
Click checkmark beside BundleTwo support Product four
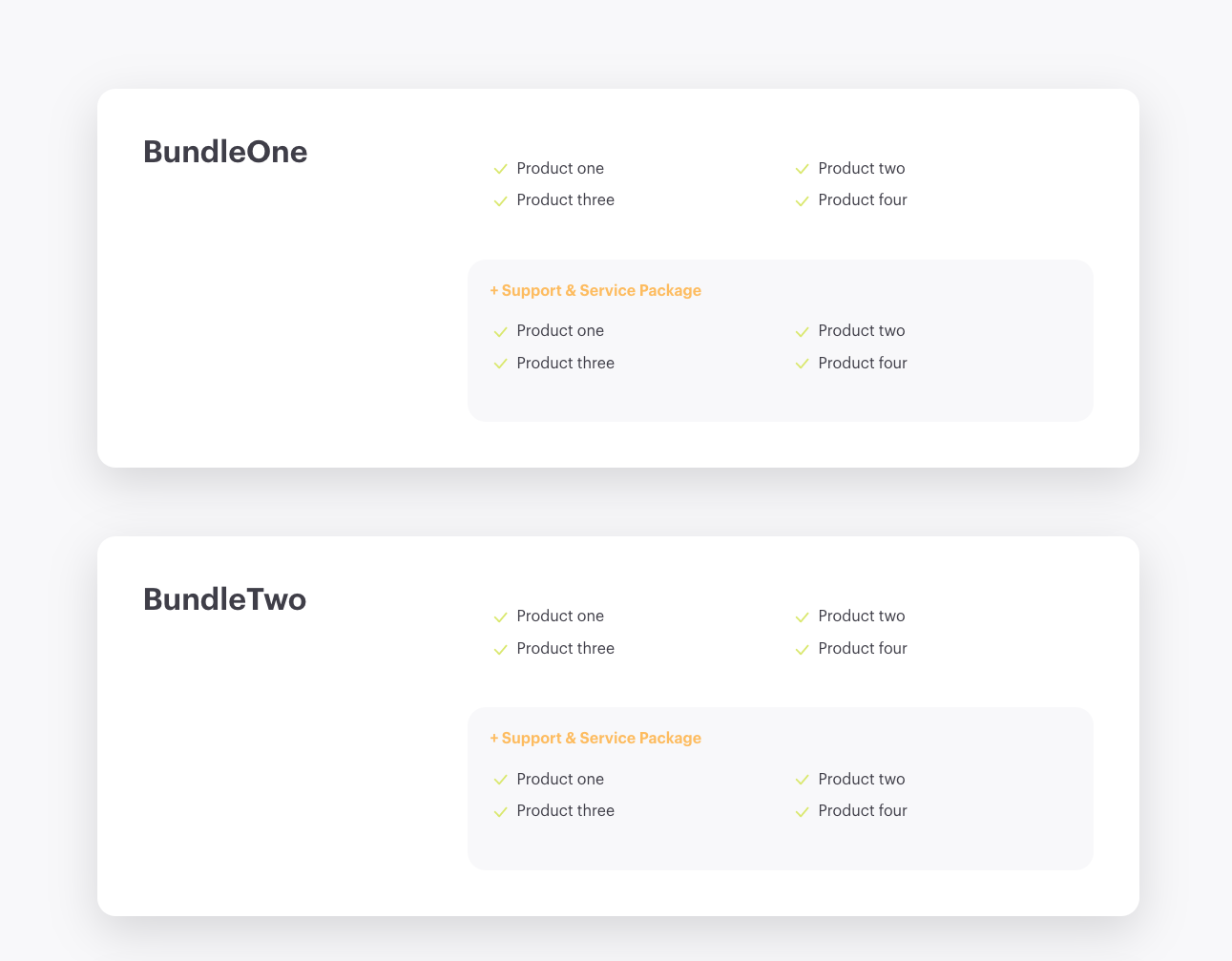coord(802,811)
